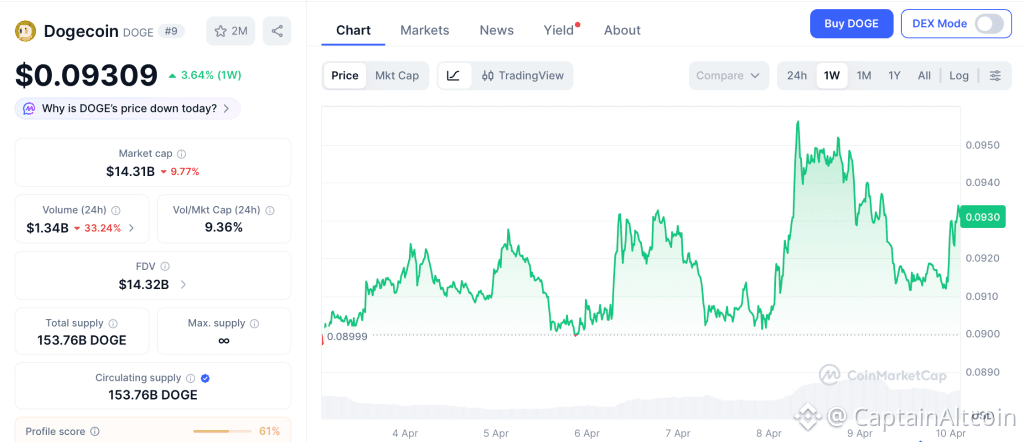Click the Profile score progress bar
This screenshot has width=1024, height=442.
[x=222, y=431]
